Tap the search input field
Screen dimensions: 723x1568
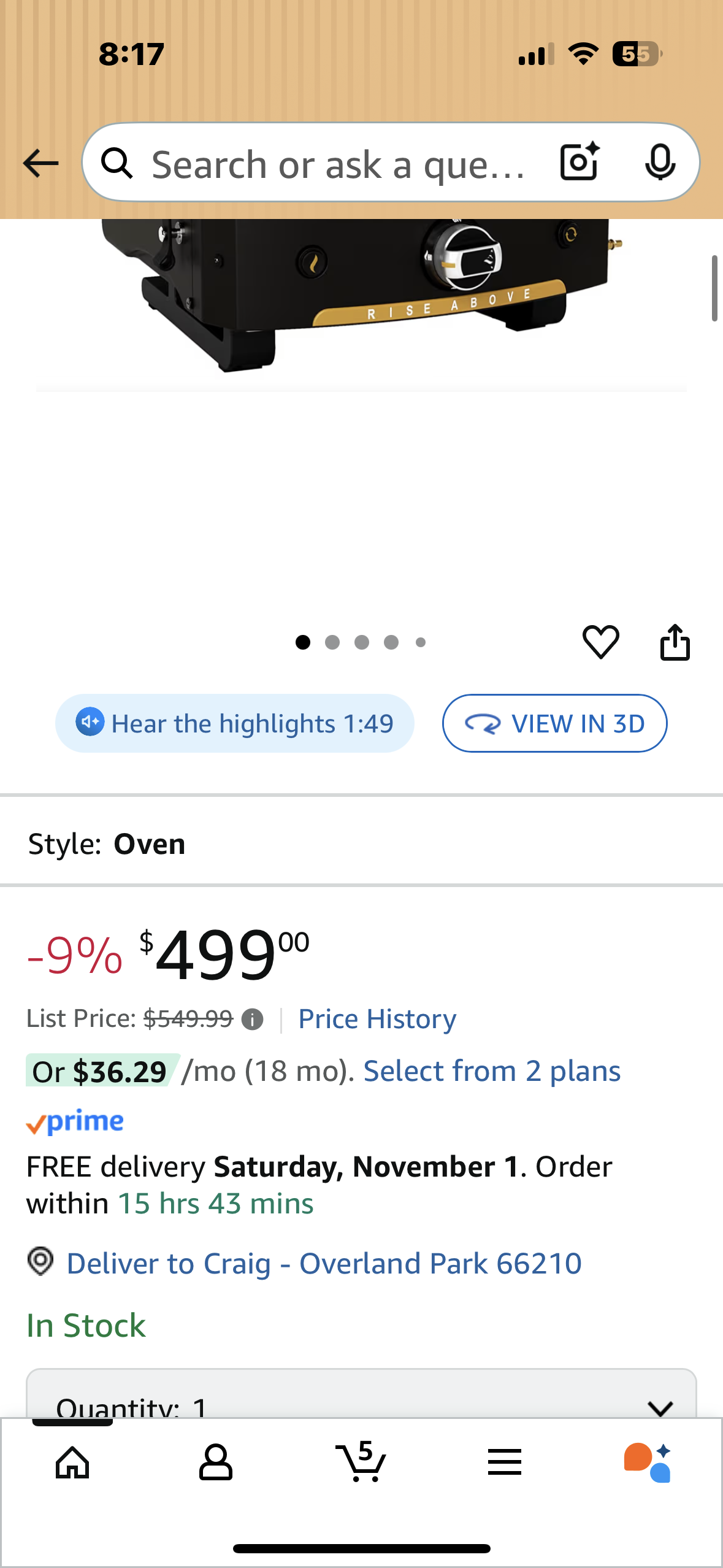click(337, 164)
